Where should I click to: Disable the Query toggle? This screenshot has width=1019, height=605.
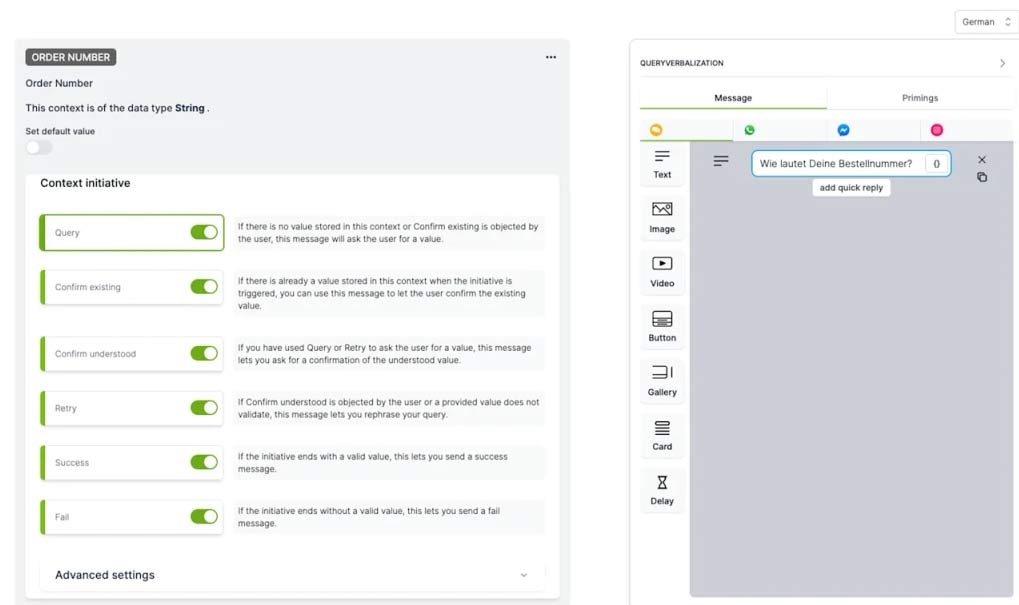coord(204,232)
